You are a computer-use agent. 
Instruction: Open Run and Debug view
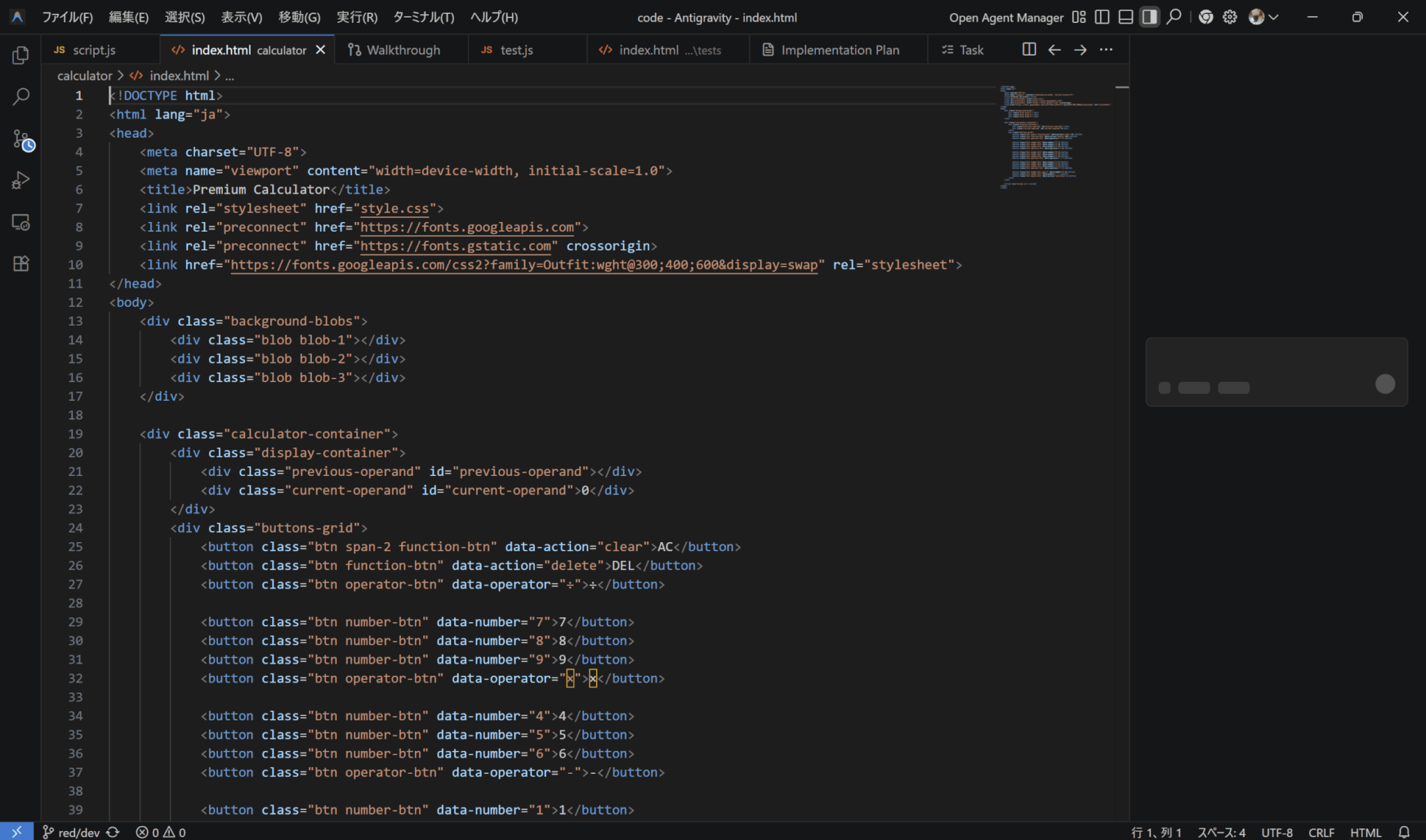coord(21,181)
